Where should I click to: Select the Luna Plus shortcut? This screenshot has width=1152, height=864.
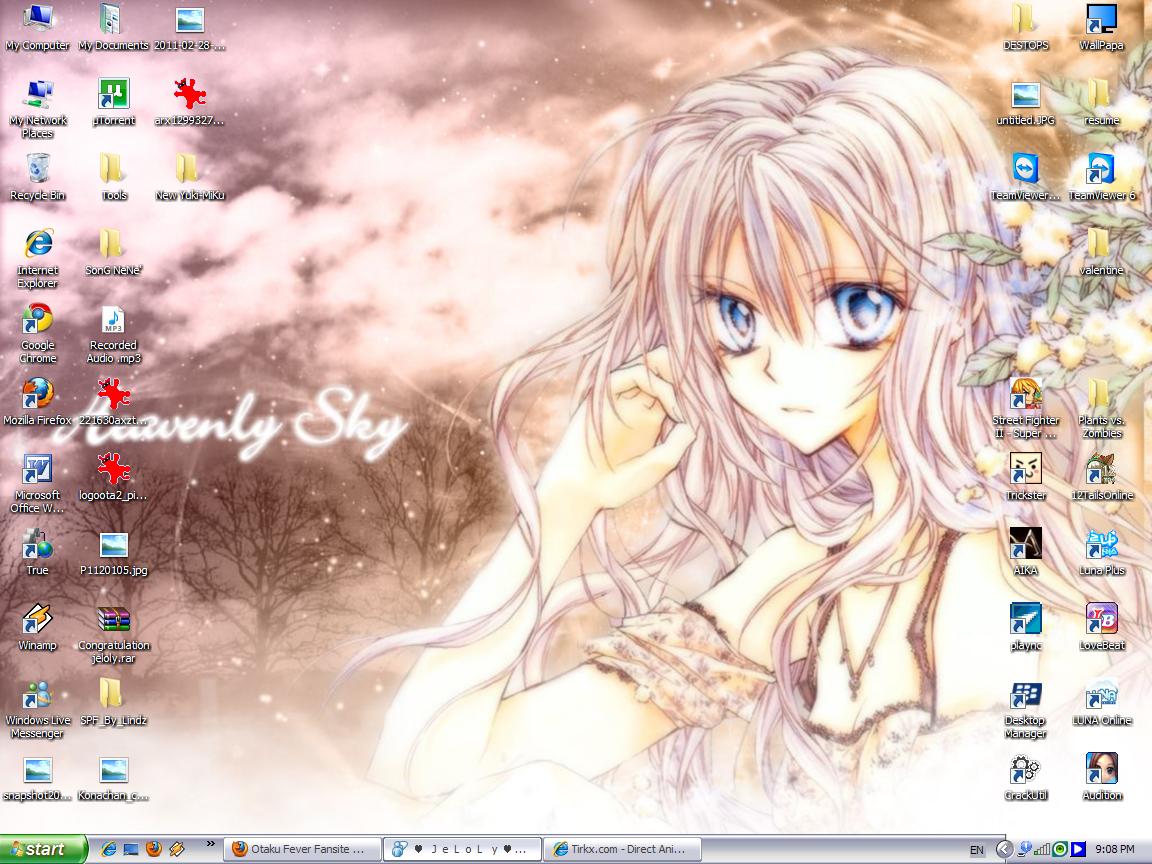[1101, 552]
